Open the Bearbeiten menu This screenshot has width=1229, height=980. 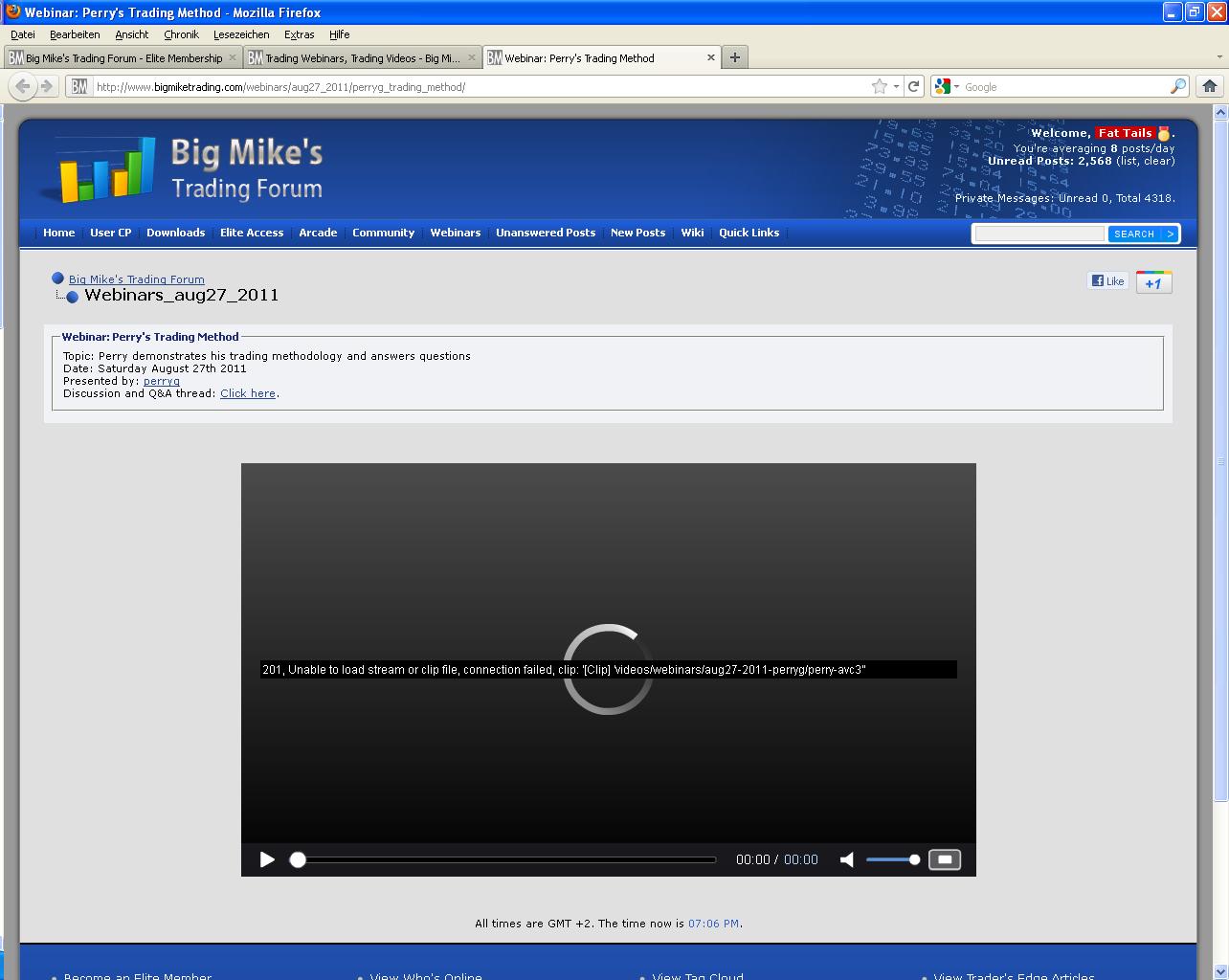click(75, 34)
